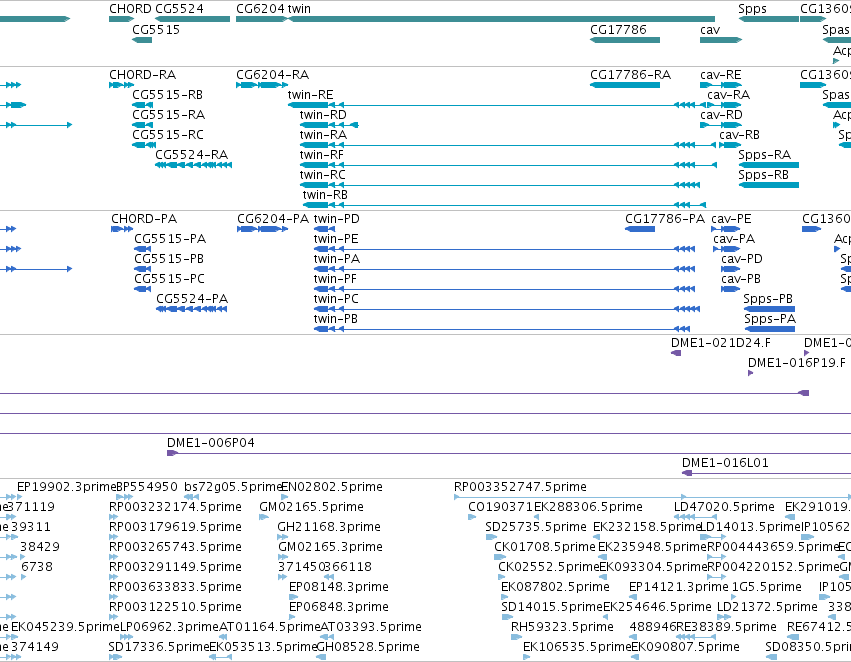Screen dimensions: 851x662
Task: Select clone DME1-016P19.F
Action: pyautogui.click(x=797, y=363)
